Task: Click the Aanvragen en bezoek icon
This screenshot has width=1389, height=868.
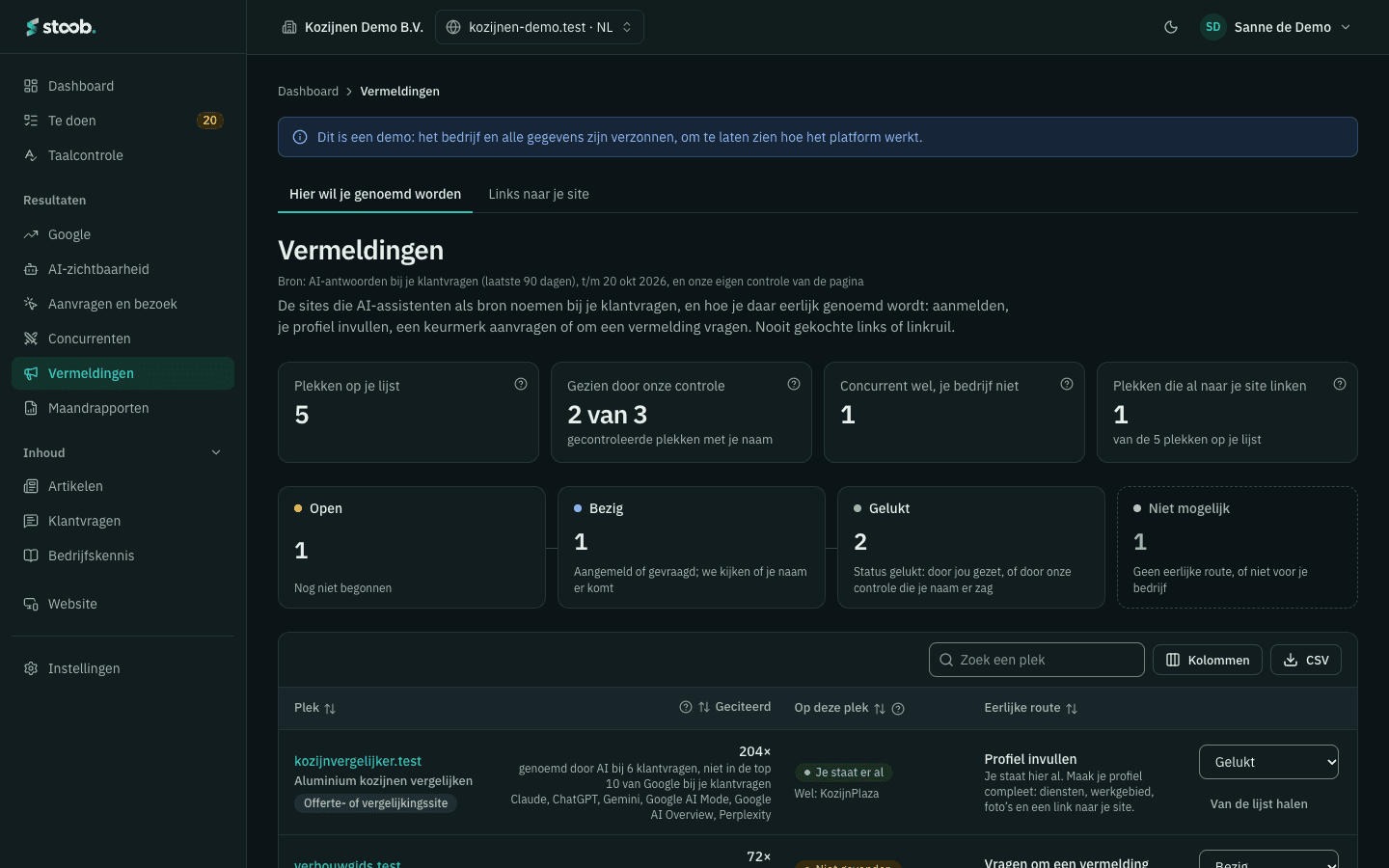Action: (31, 304)
